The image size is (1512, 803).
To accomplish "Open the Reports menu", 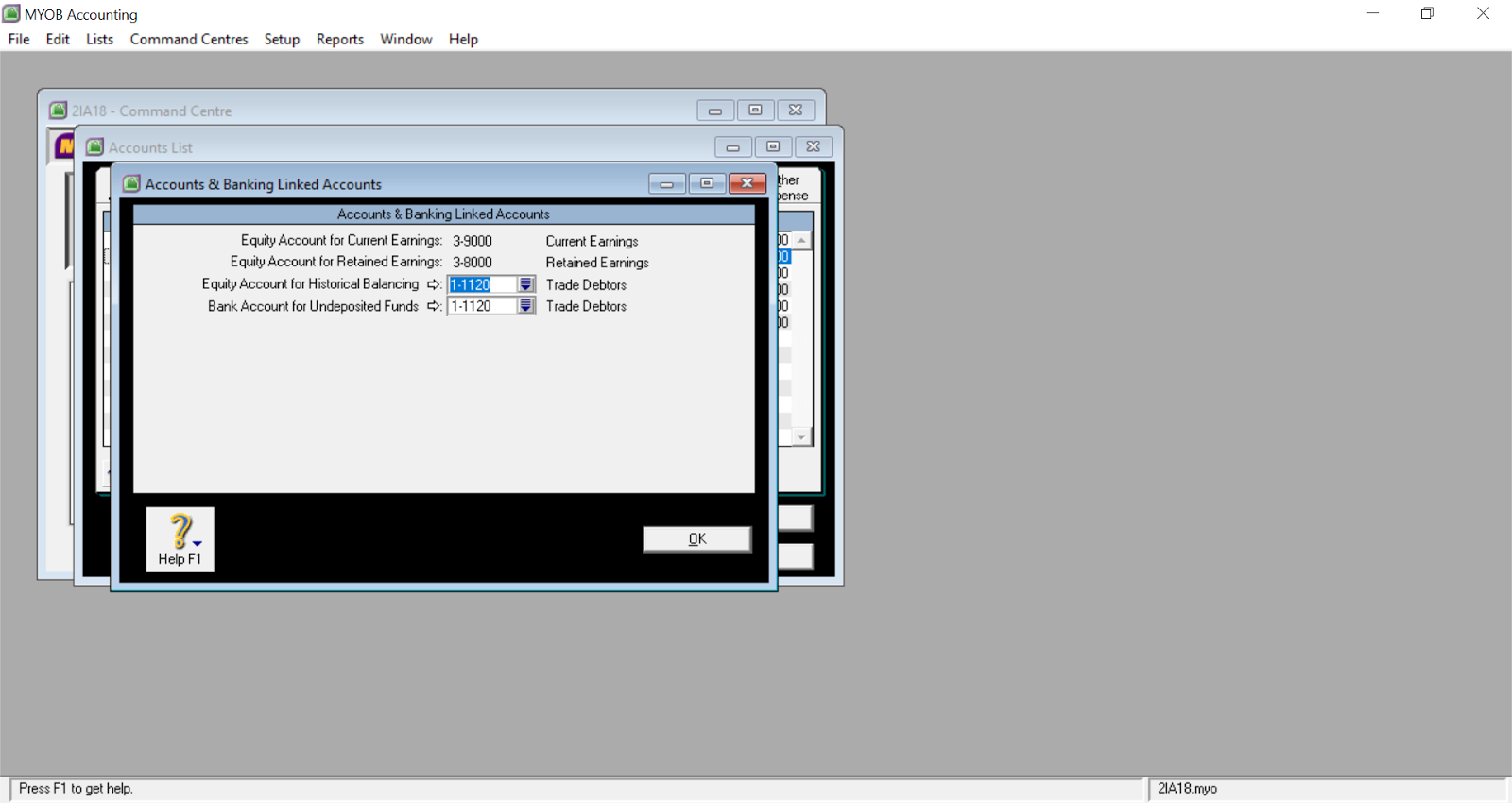I will [340, 39].
